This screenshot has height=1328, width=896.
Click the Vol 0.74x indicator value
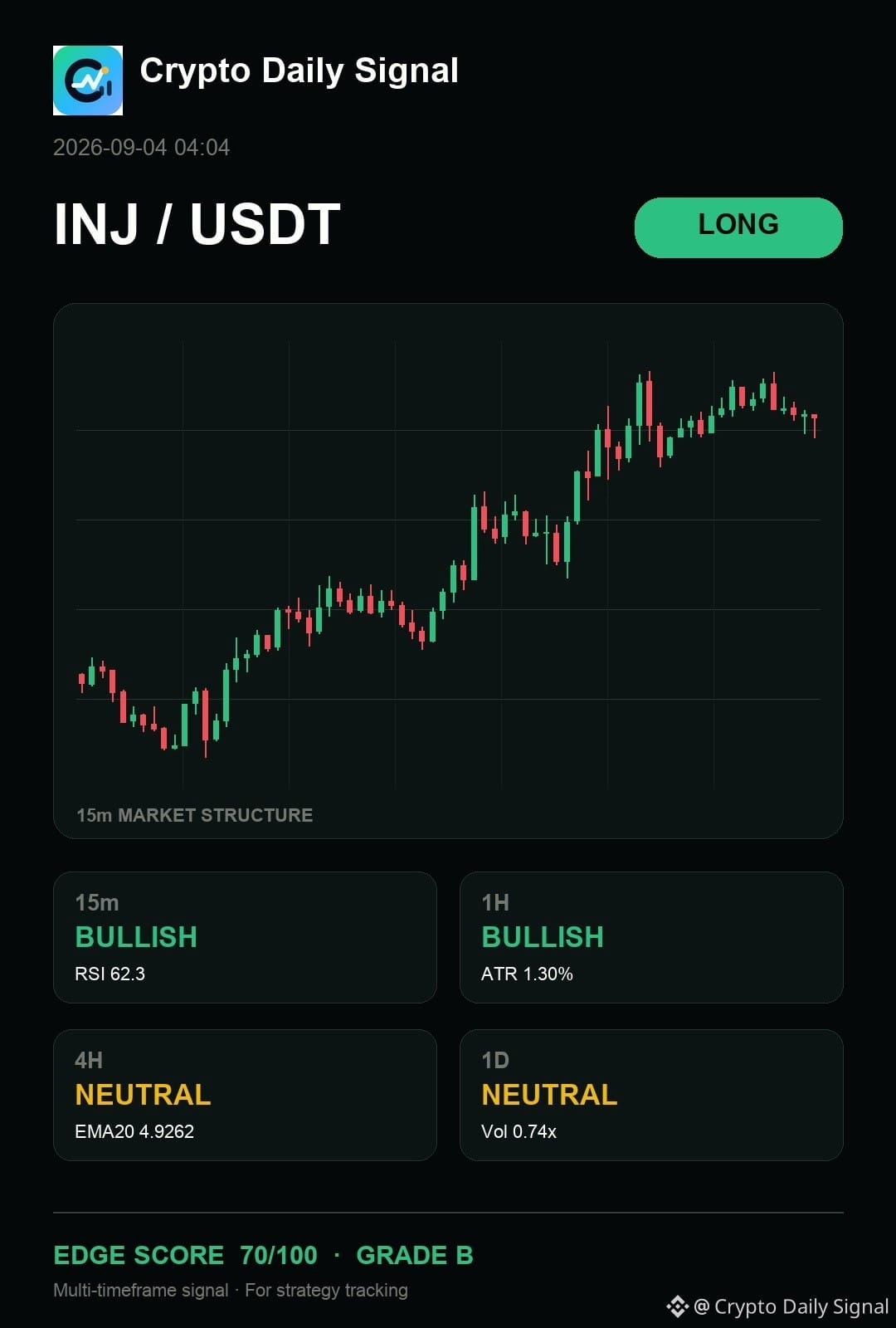(519, 1131)
